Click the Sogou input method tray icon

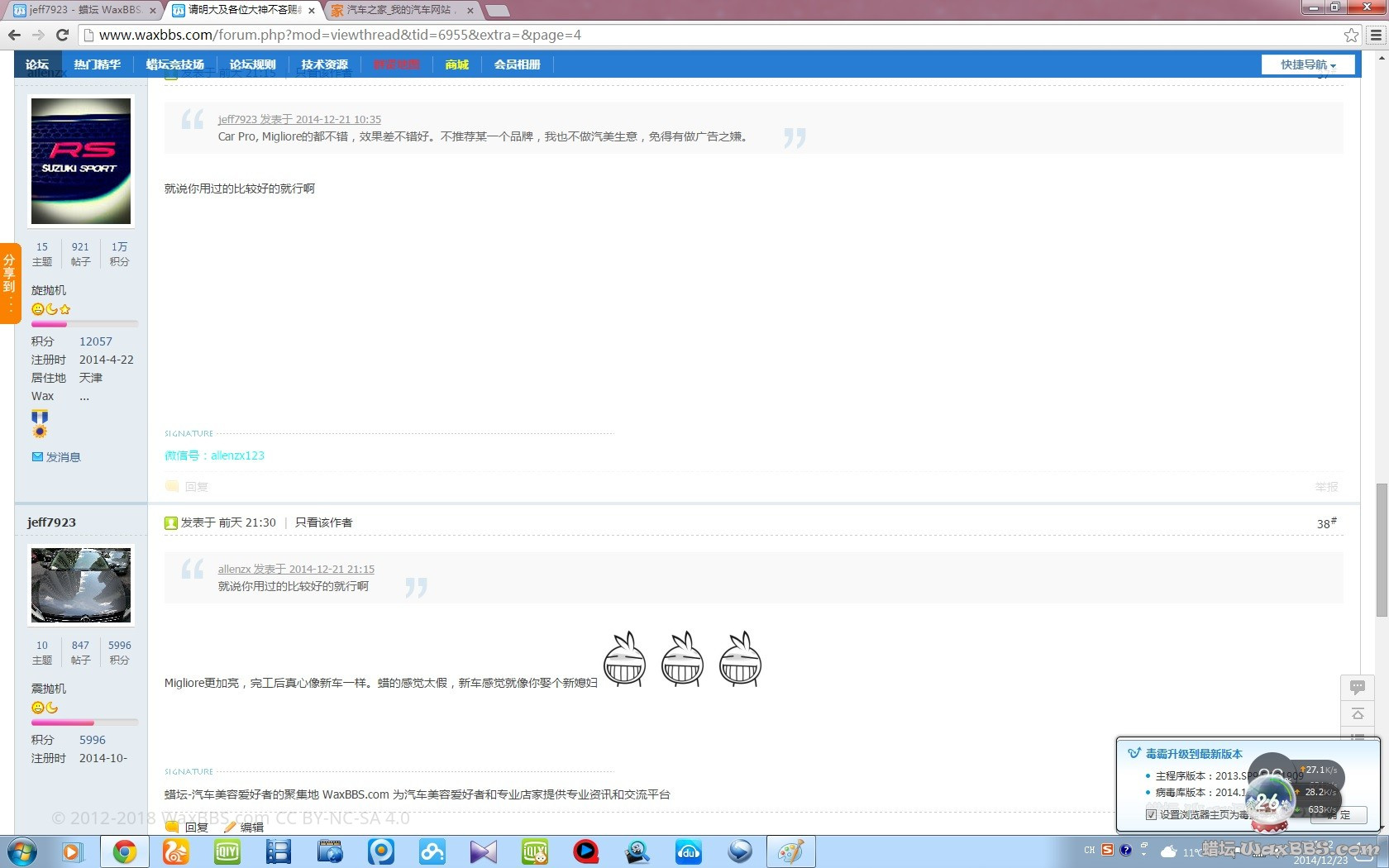click(x=1107, y=850)
